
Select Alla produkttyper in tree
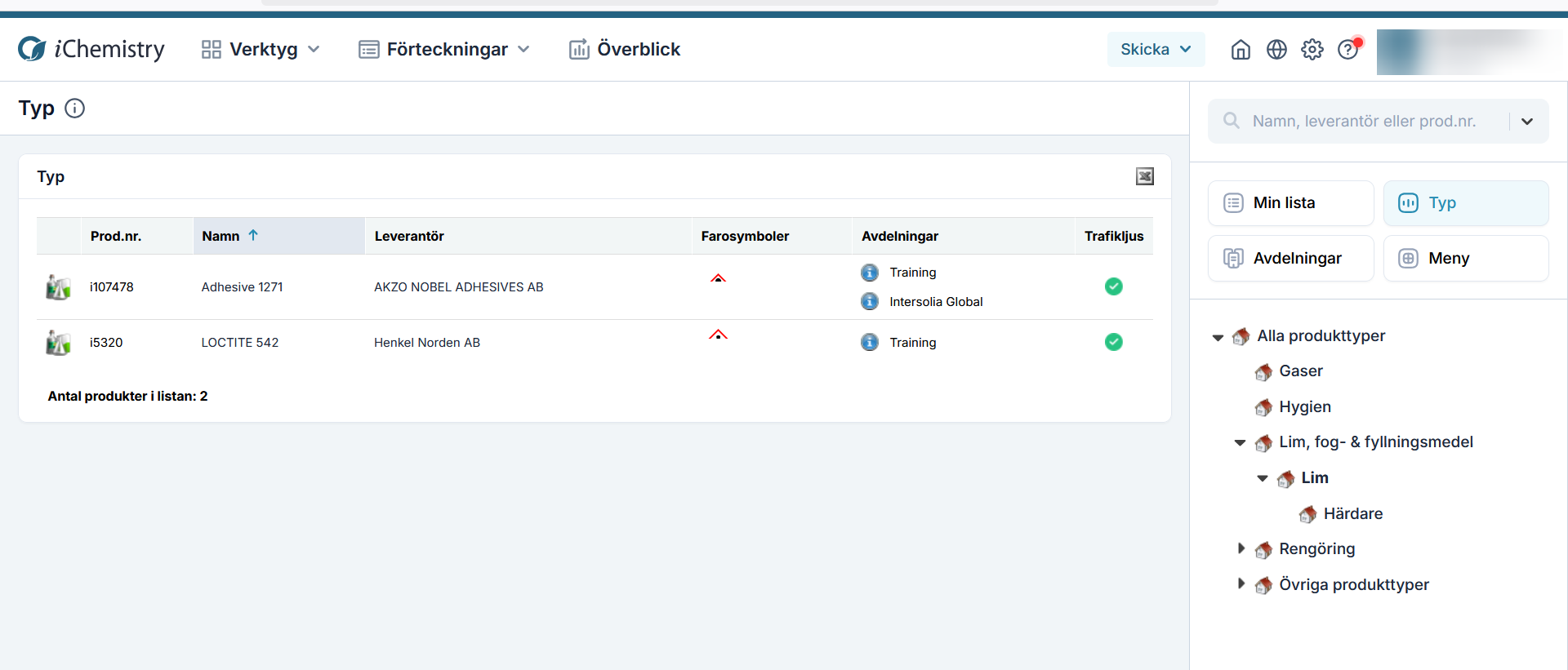tap(1321, 335)
